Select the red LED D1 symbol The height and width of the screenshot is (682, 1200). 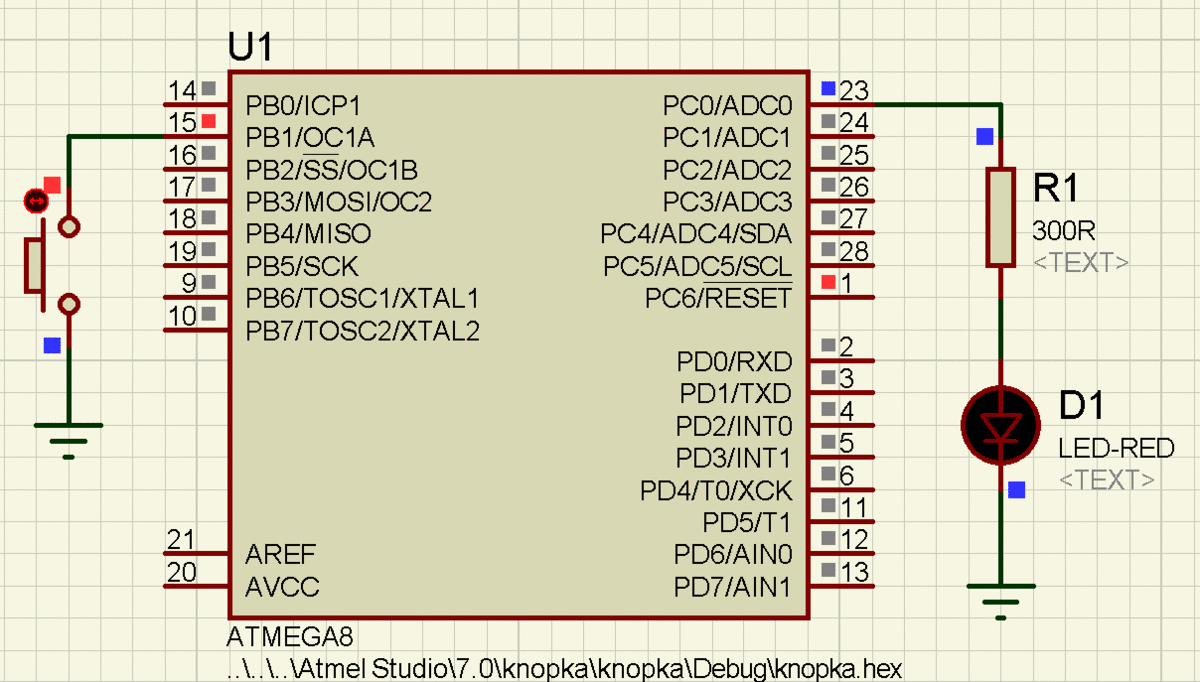1001,426
